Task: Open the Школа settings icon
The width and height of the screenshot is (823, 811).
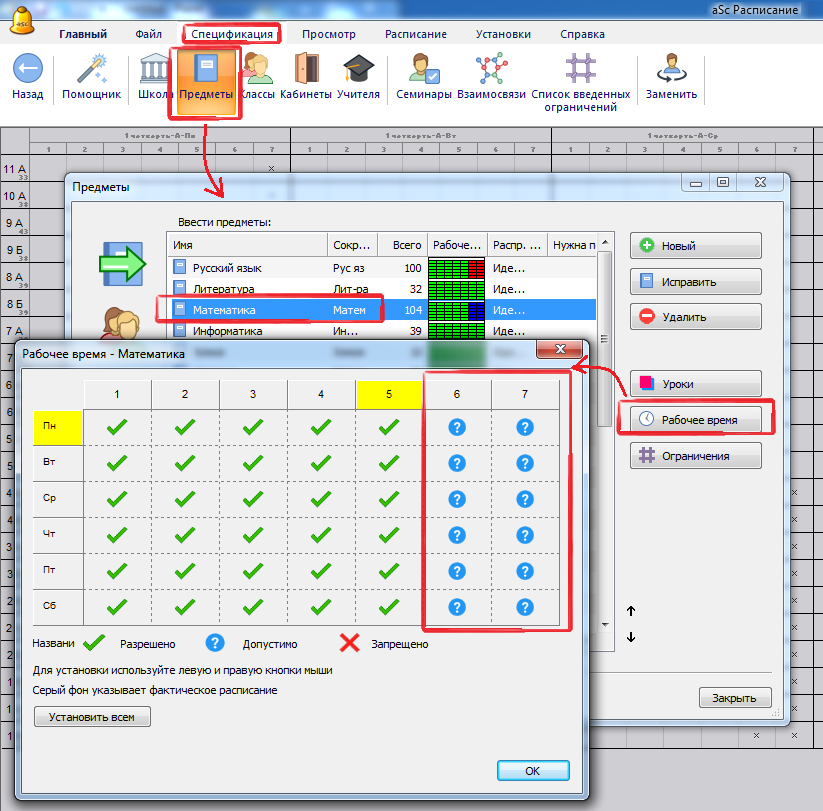Action: 155,71
